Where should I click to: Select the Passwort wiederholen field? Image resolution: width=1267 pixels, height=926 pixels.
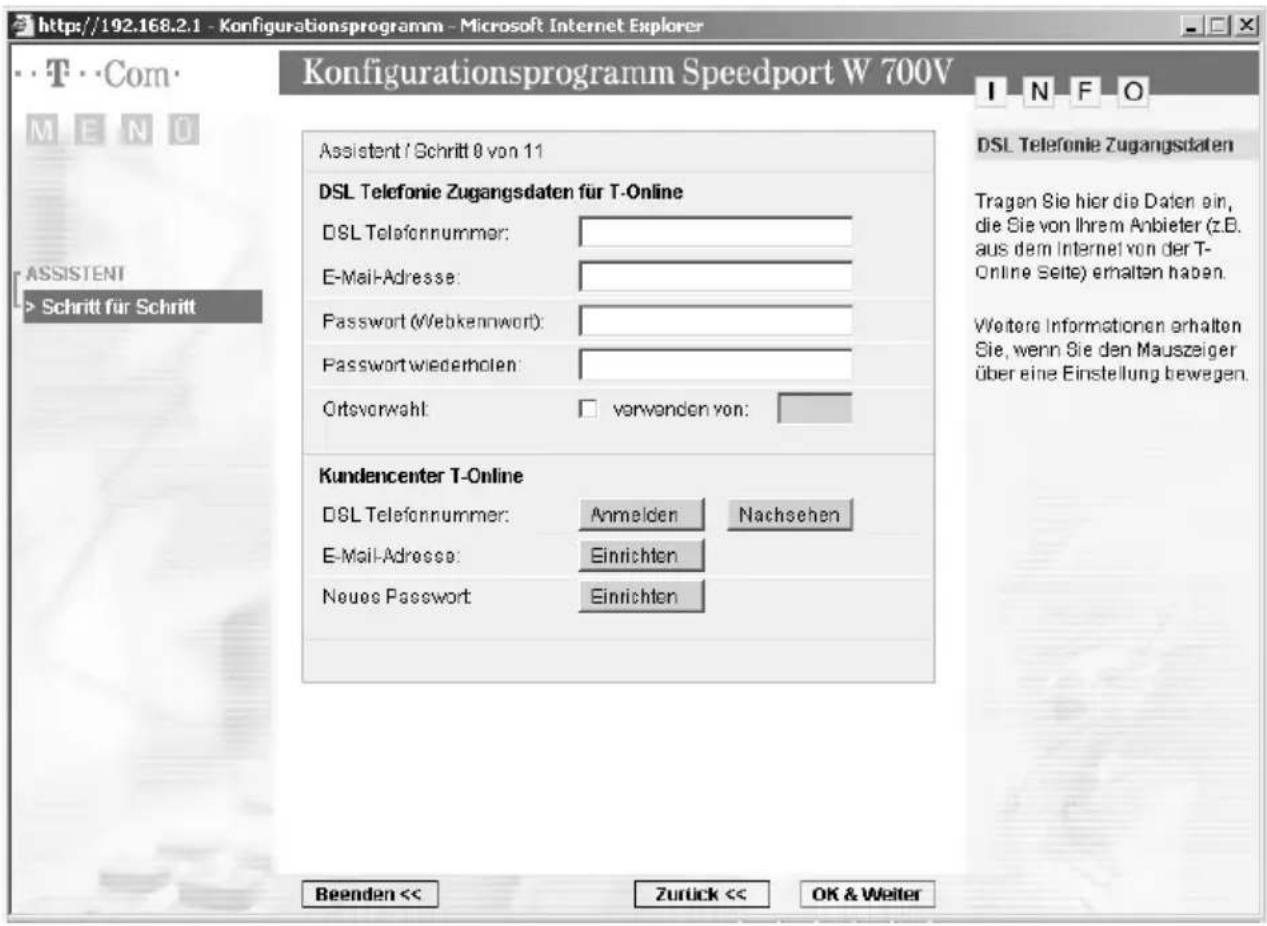715,364
